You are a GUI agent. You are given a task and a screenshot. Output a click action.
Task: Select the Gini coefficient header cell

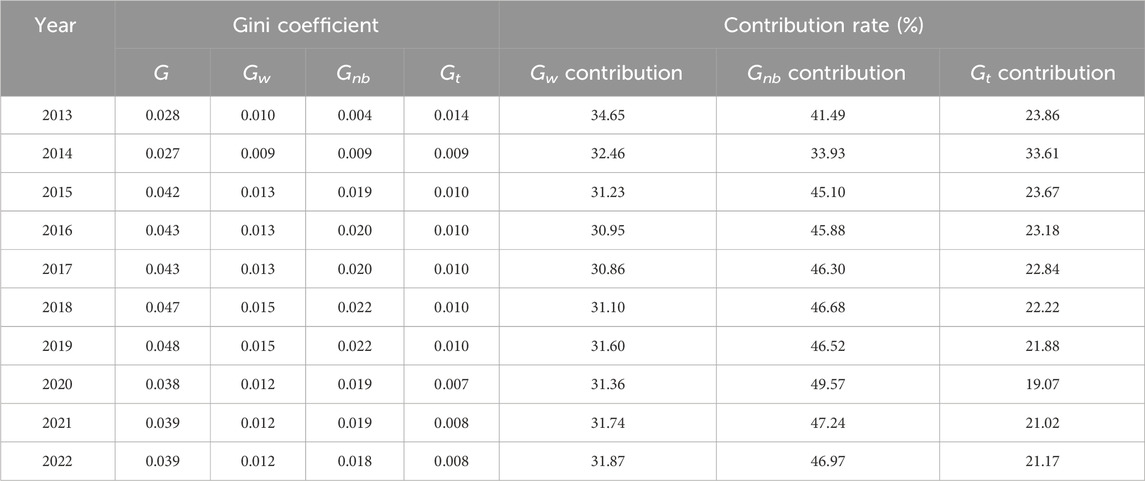tap(307, 25)
